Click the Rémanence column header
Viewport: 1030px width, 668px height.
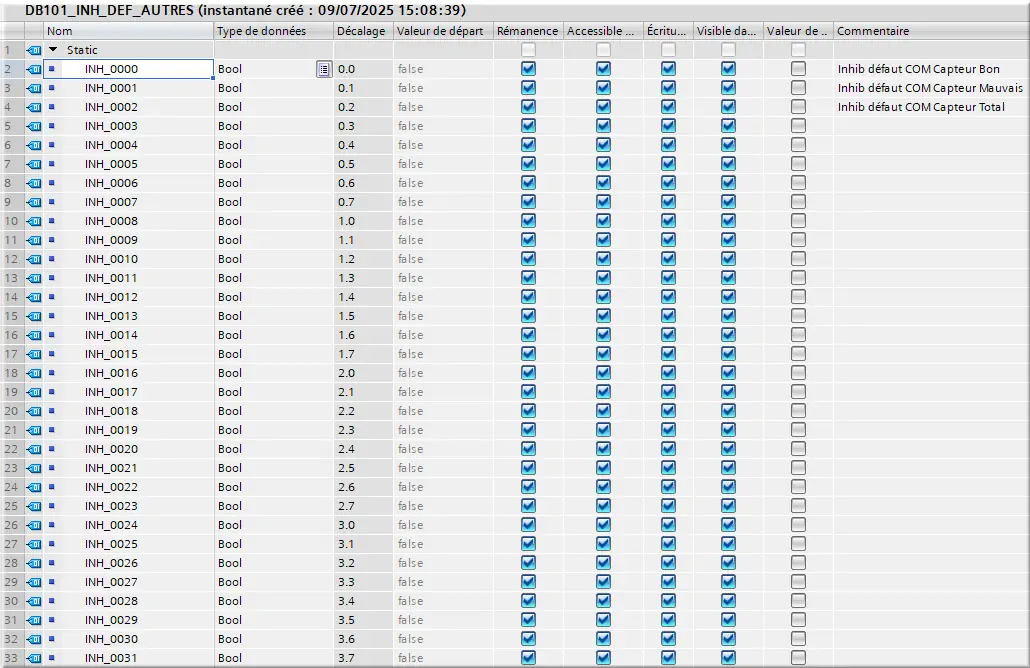coord(528,31)
